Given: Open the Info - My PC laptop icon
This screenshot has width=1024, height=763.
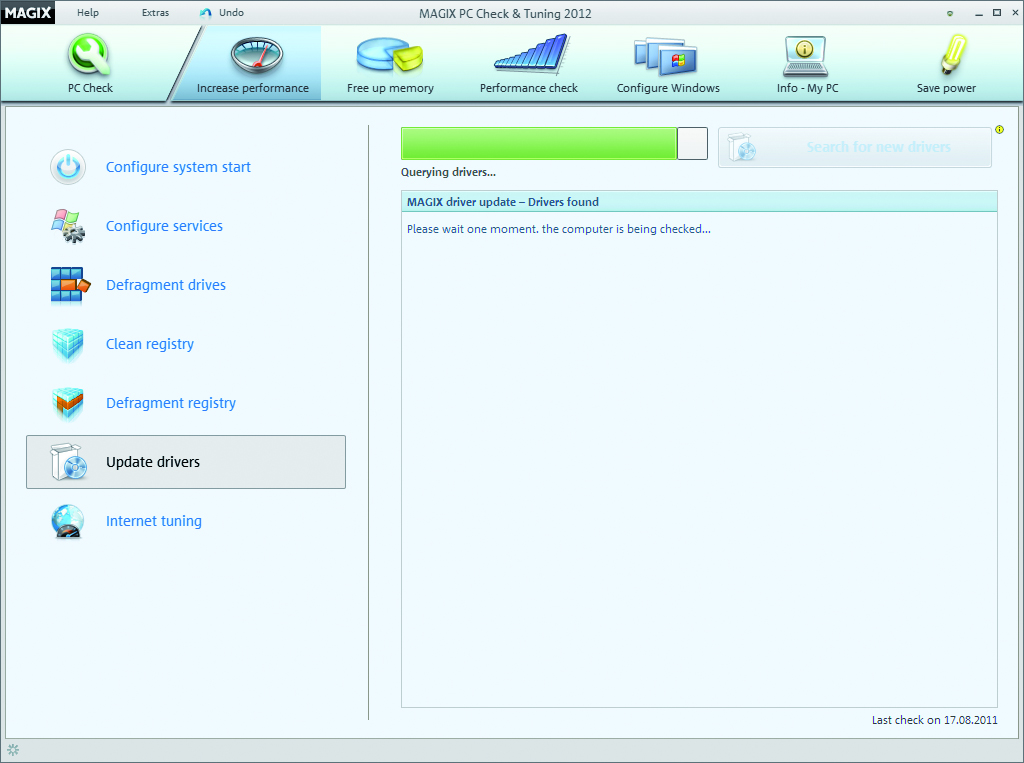Looking at the screenshot, I should [x=805, y=56].
